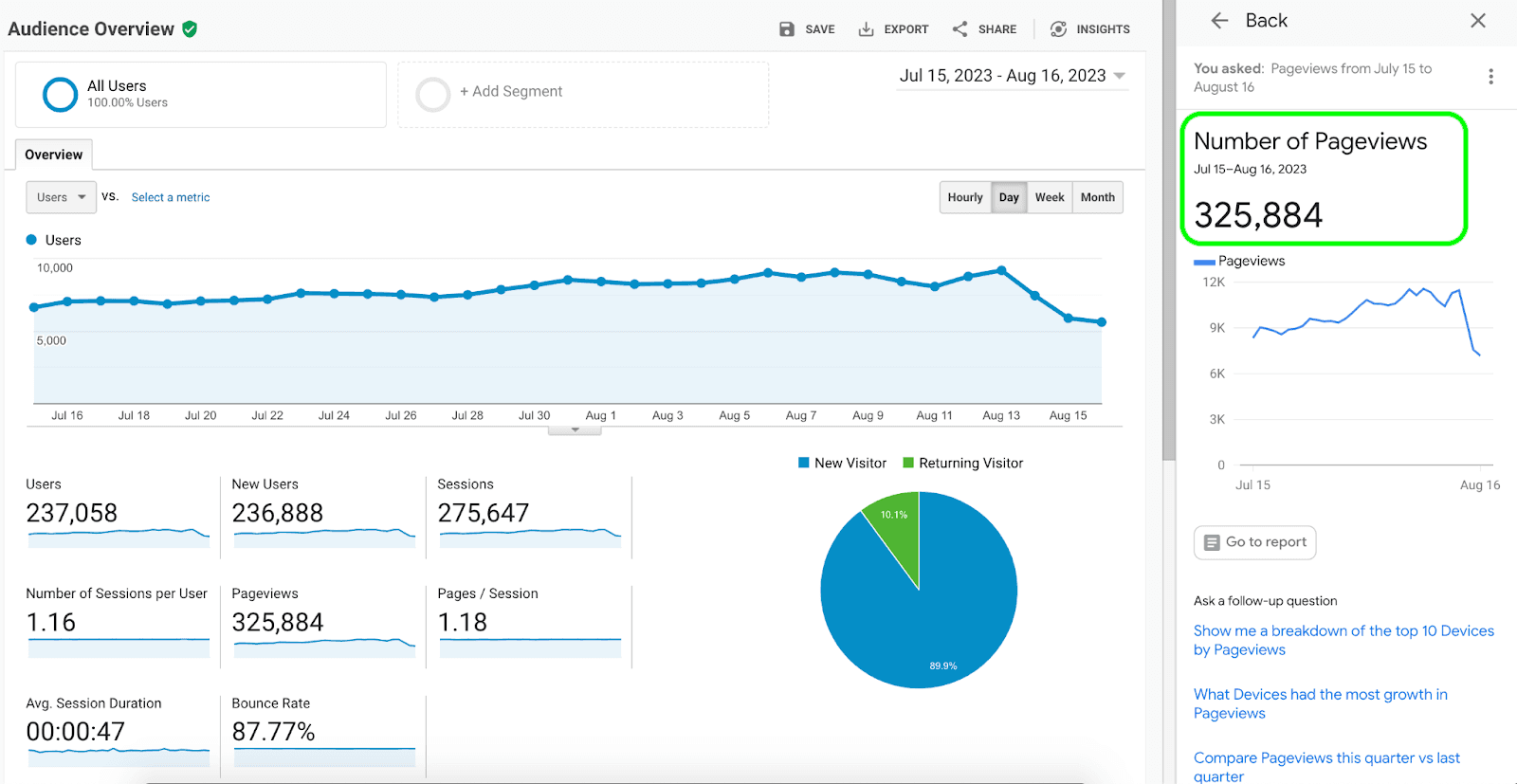Click the INSIGHTS button label
The height and width of the screenshot is (784, 1517).
[1103, 29]
